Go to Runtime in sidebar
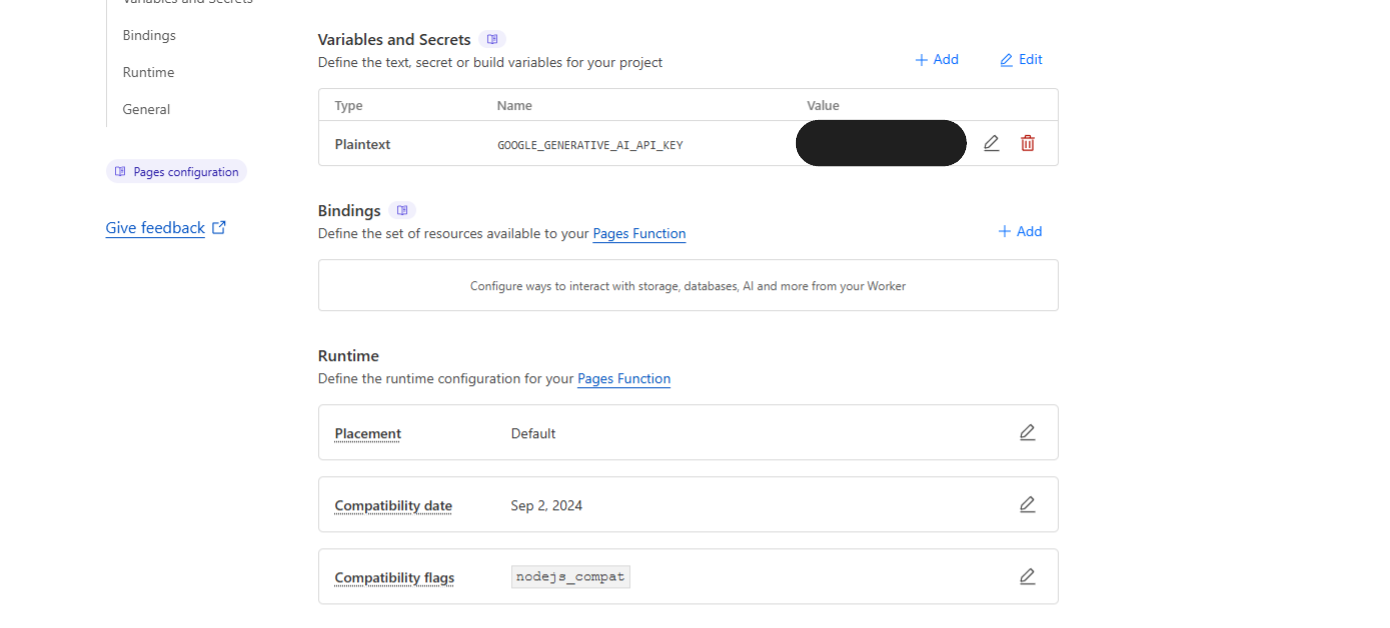 (148, 72)
